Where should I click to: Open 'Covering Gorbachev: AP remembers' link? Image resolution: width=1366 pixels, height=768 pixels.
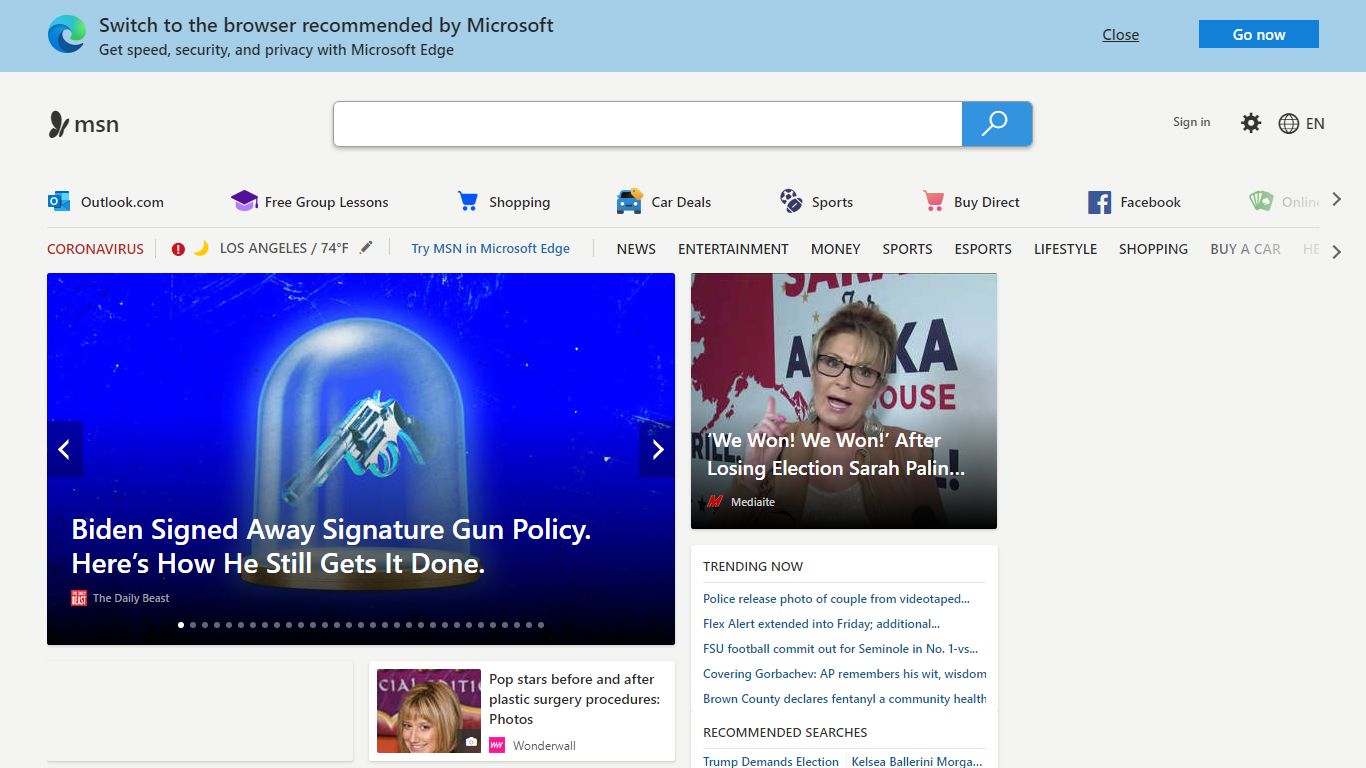(844, 674)
